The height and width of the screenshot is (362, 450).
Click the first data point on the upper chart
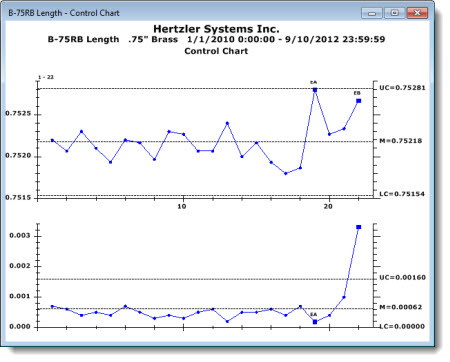(x=52, y=140)
